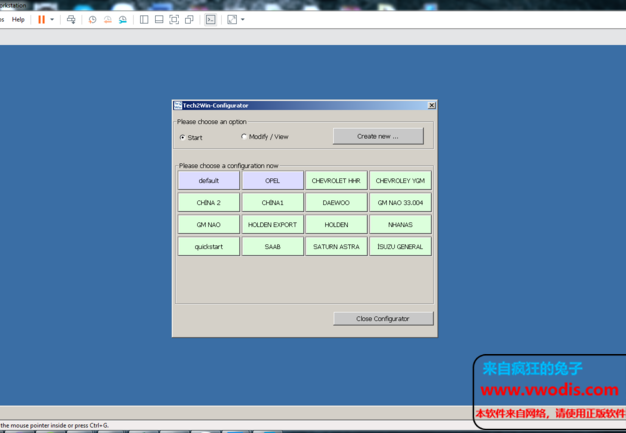The height and width of the screenshot is (433, 626).
Task: Pause the virtual machine in VMware
Action: click(x=42, y=20)
